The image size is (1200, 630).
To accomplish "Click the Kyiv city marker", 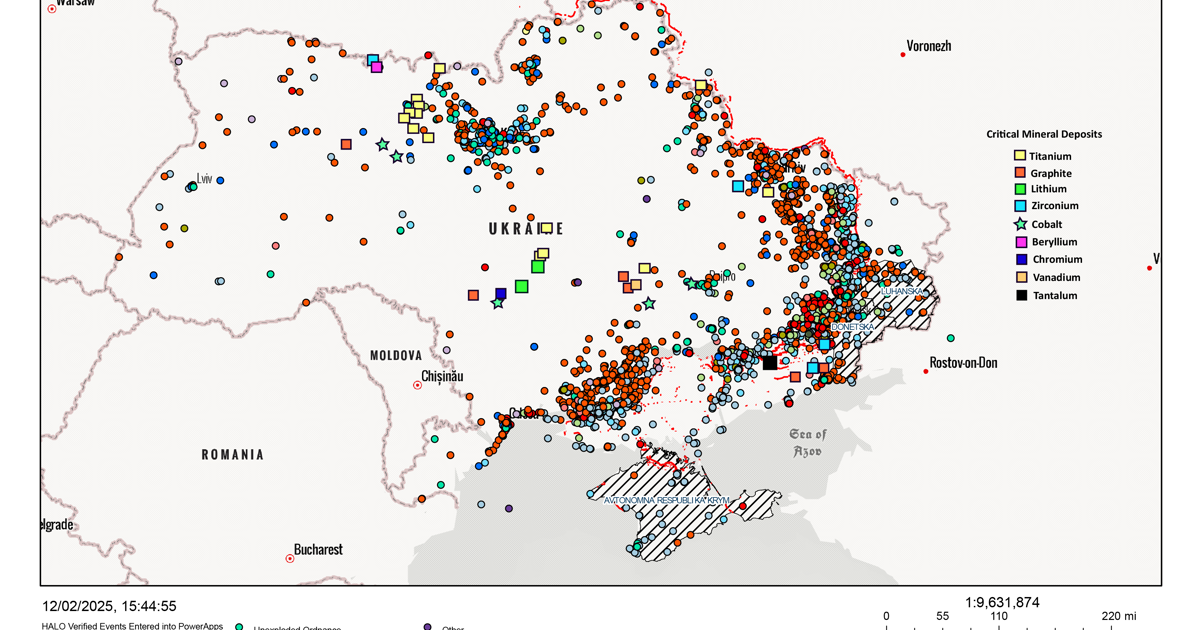I will 779,170.
